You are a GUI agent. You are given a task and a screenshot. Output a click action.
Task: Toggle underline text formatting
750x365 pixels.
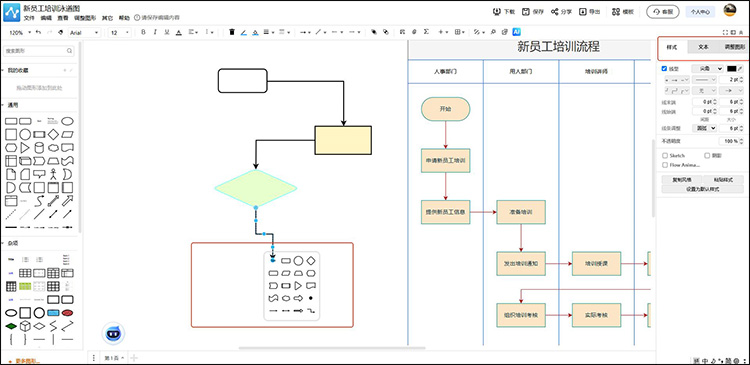click(x=166, y=33)
